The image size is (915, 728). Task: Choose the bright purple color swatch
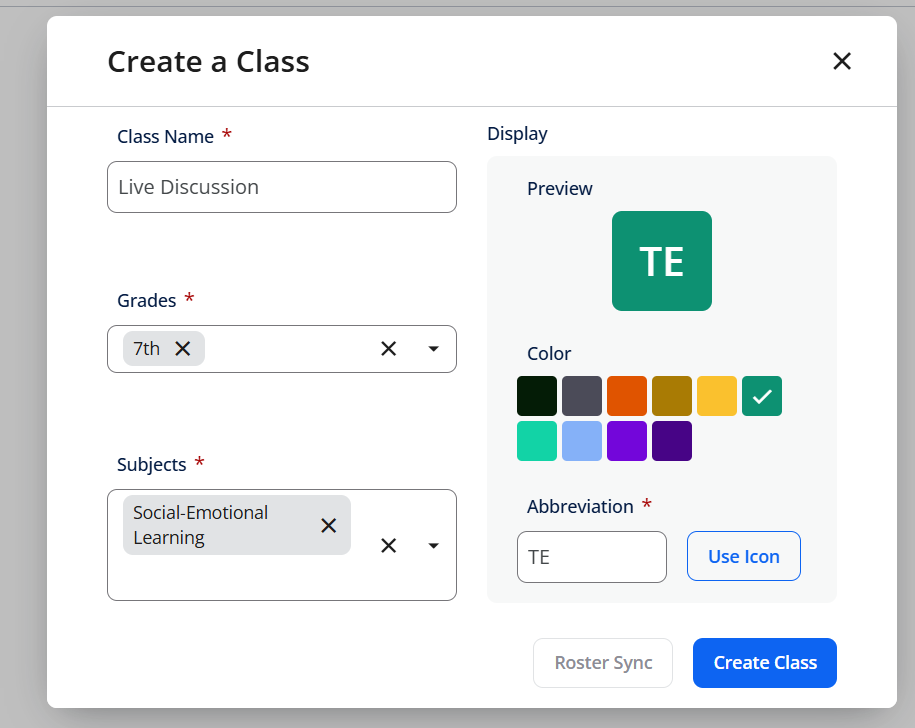coord(627,441)
